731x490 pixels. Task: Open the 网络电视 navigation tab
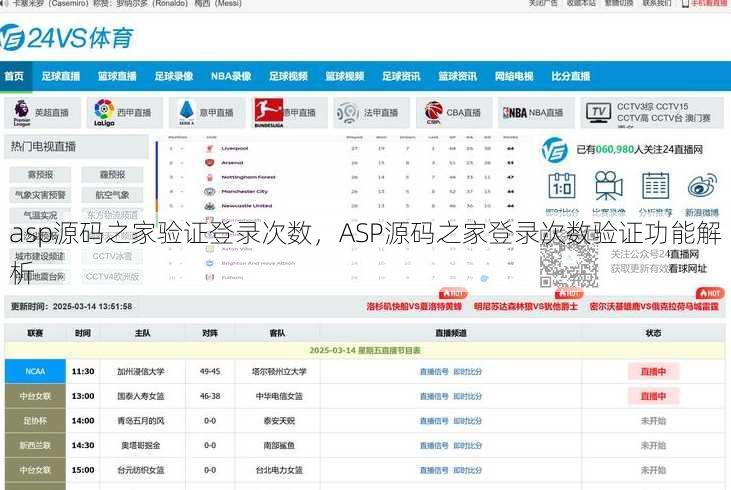pyautogui.click(x=514, y=76)
